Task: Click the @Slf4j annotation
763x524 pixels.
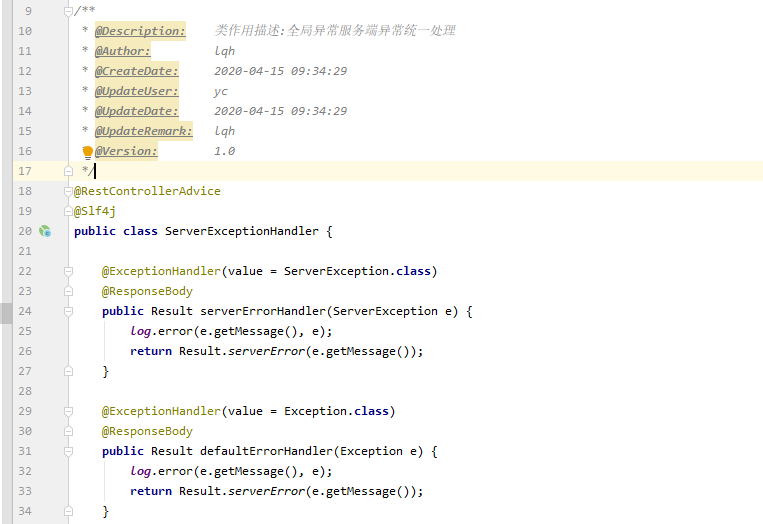Action: tap(94, 211)
